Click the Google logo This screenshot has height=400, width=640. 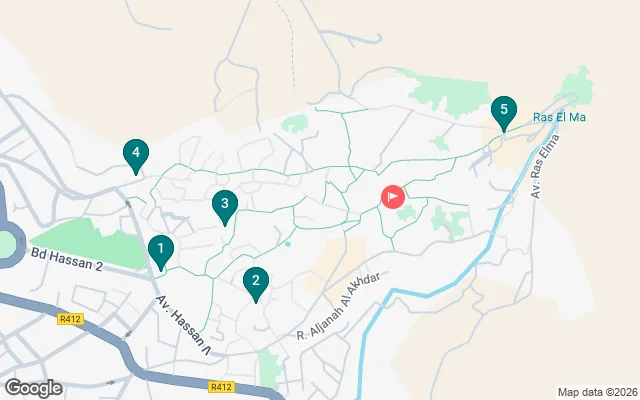click(x=34, y=388)
